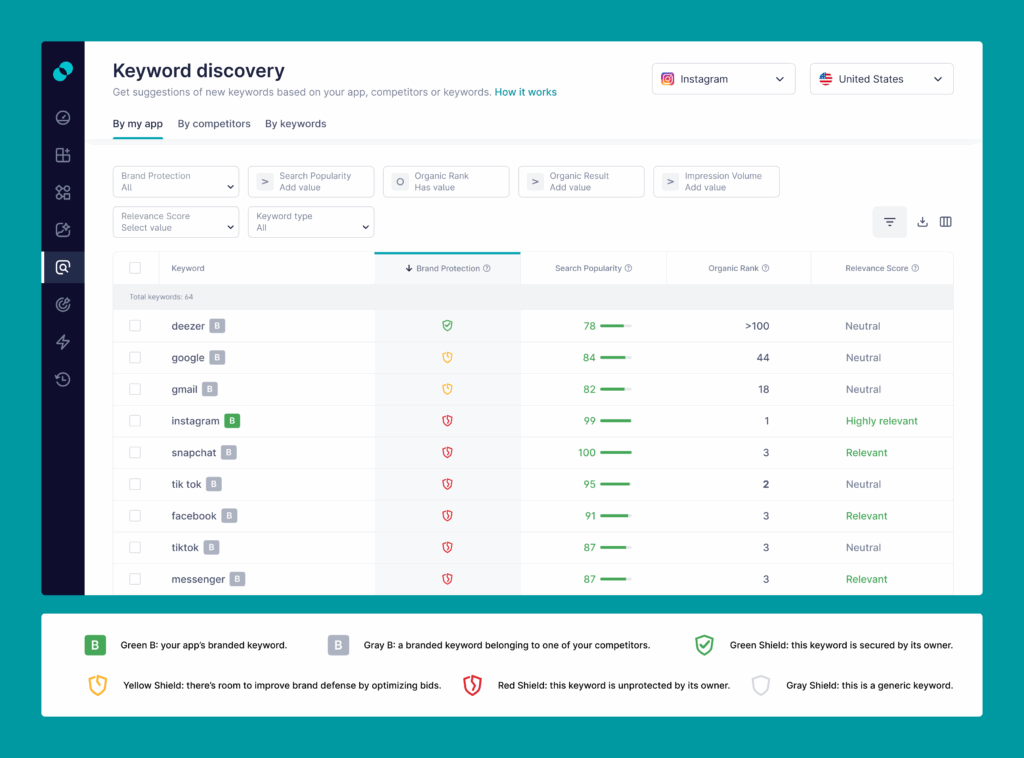Open the Keyword type dropdown
The width and height of the screenshot is (1024, 758).
tap(310, 221)
